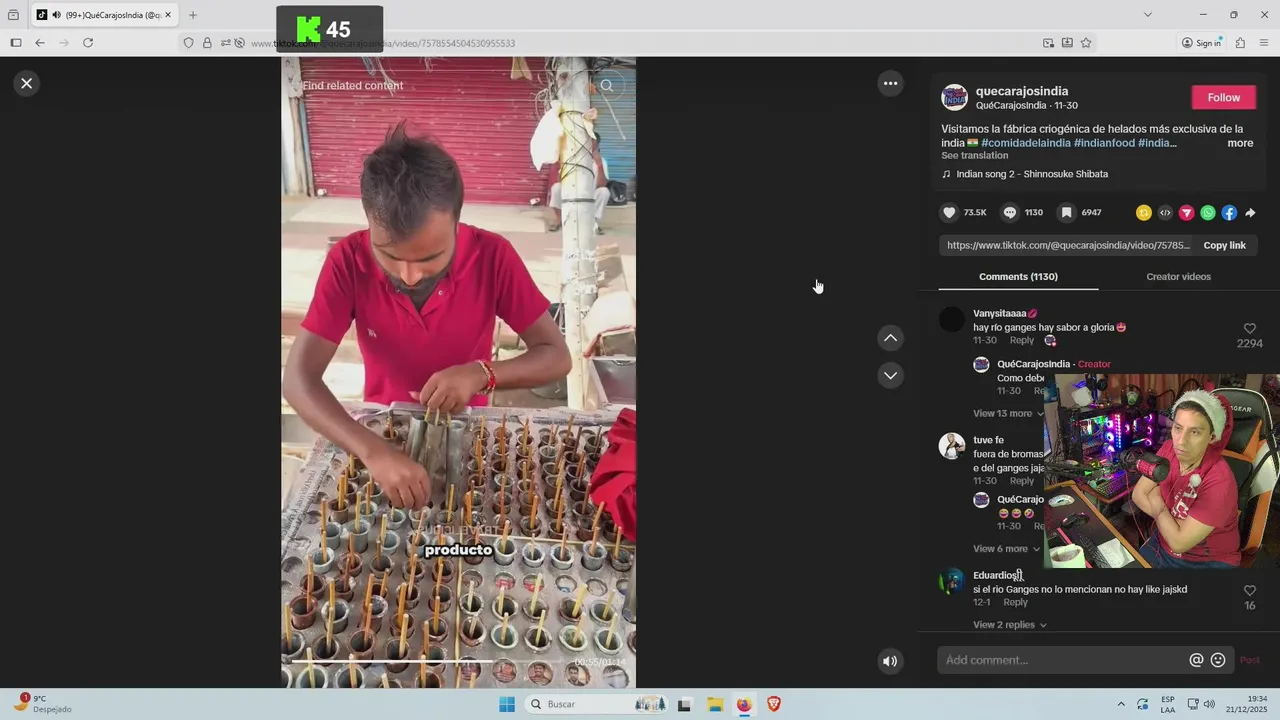
Task: Click See translation link
Action: click(974, 156)
